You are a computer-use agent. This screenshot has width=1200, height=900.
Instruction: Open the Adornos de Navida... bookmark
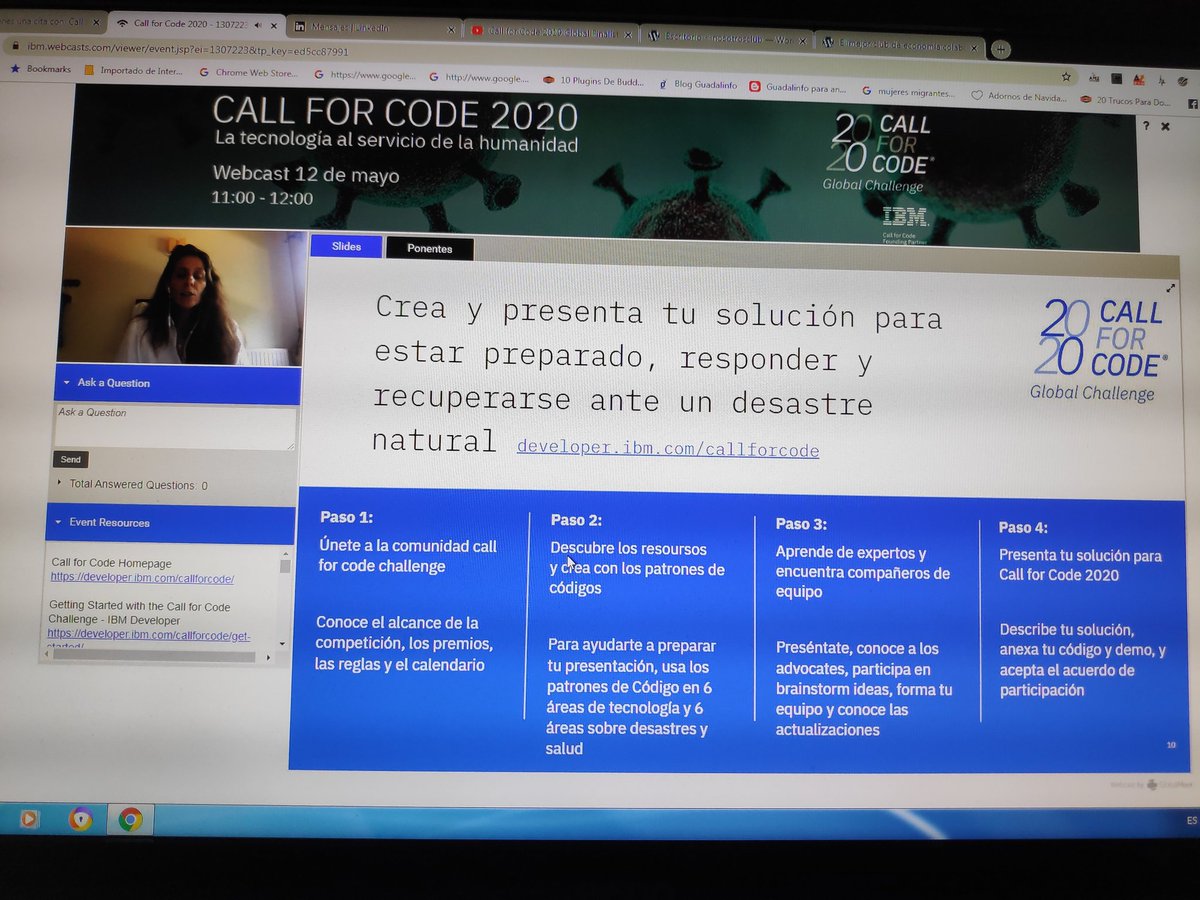click(x=1018, y=98)
